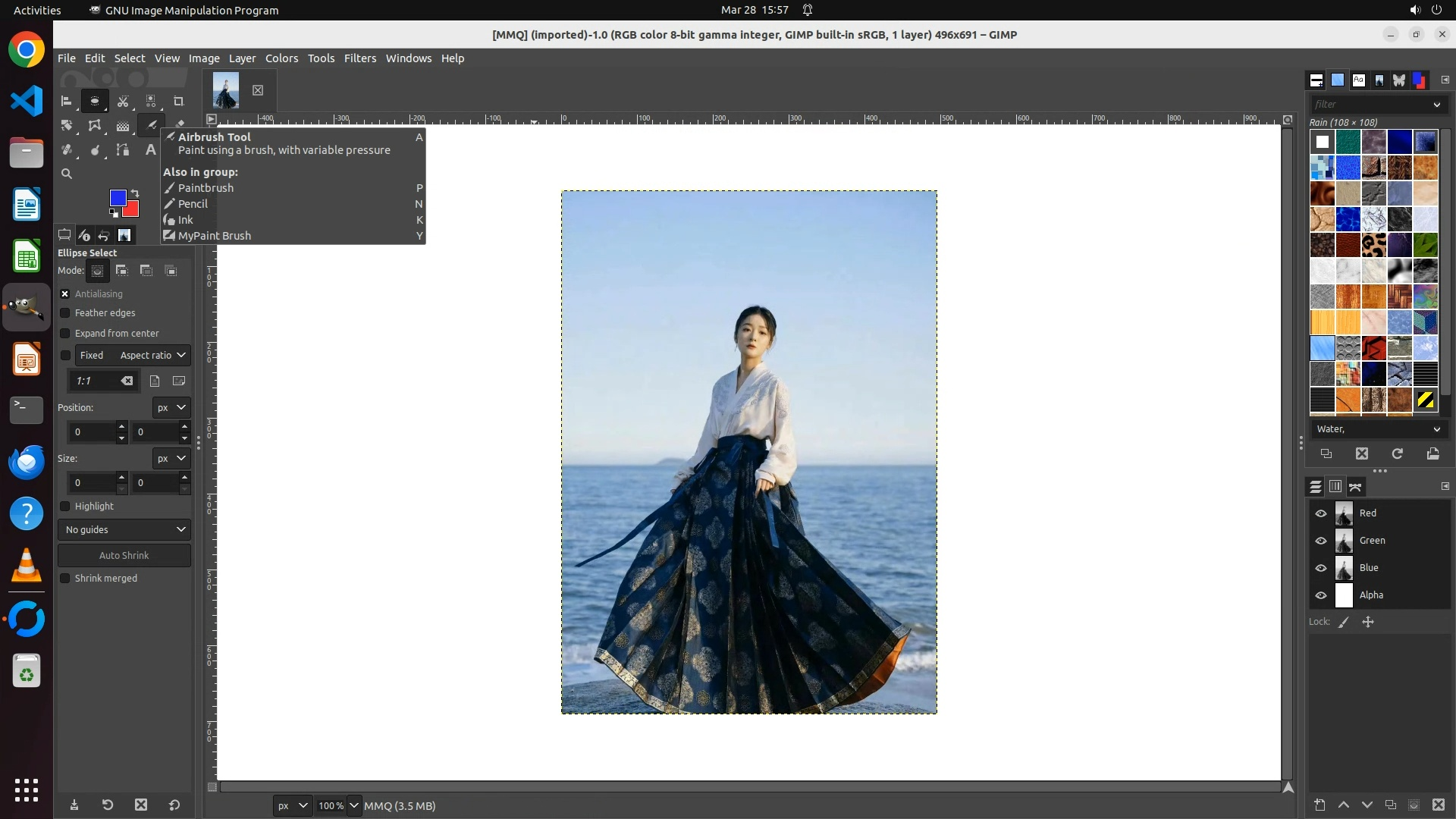1456x819 pixels.
Task: Choose Pencil from tool group popup
Action: click(x=193, y=204)
